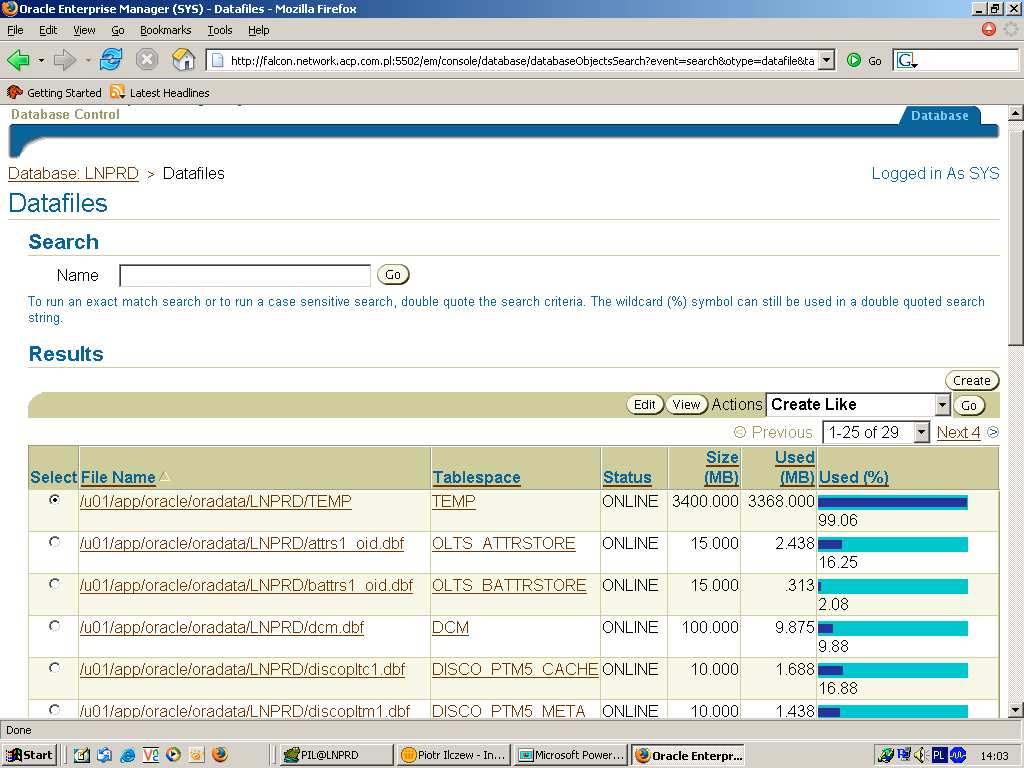Click the Start button on the taskbar
The image size is (1024, 768).
[30, 755]
